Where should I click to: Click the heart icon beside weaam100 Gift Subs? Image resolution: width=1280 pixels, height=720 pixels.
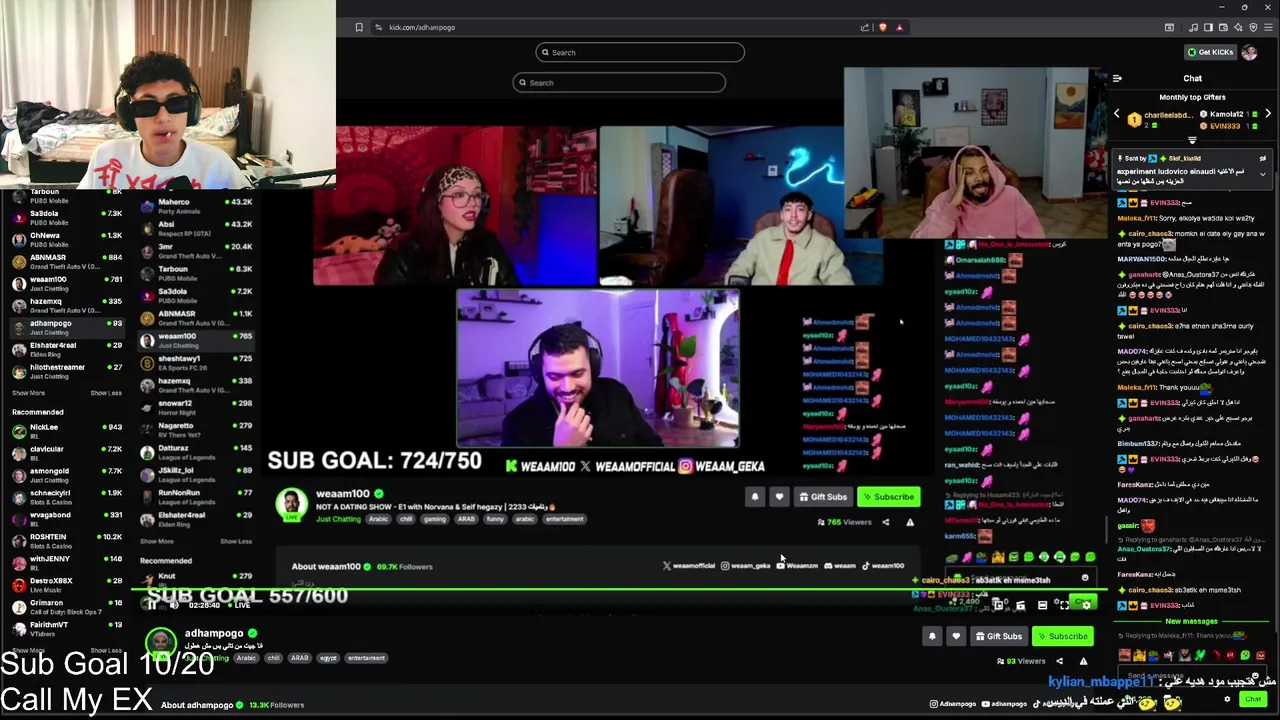tap(779, 497)
